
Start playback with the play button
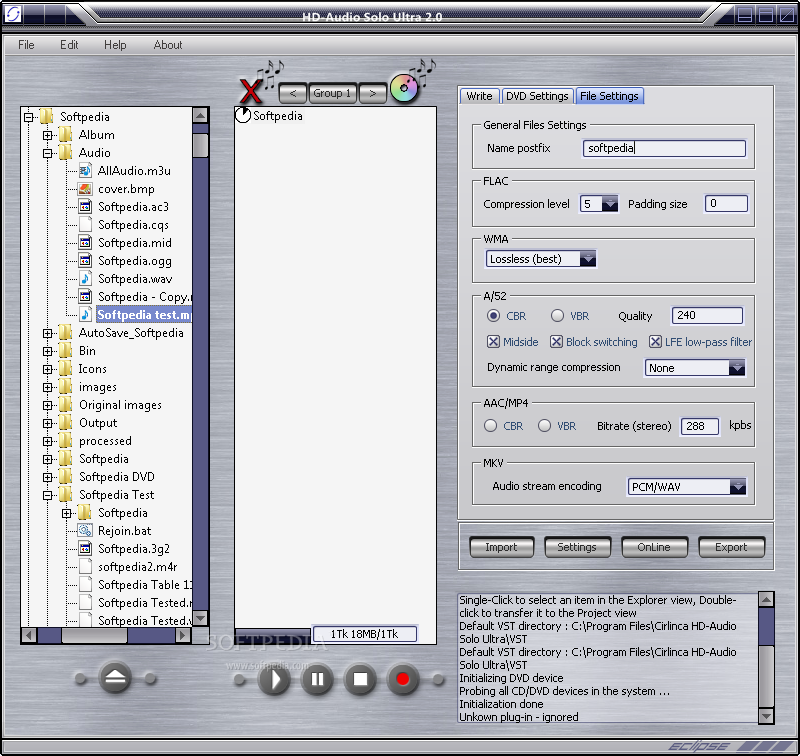point(274,679)
